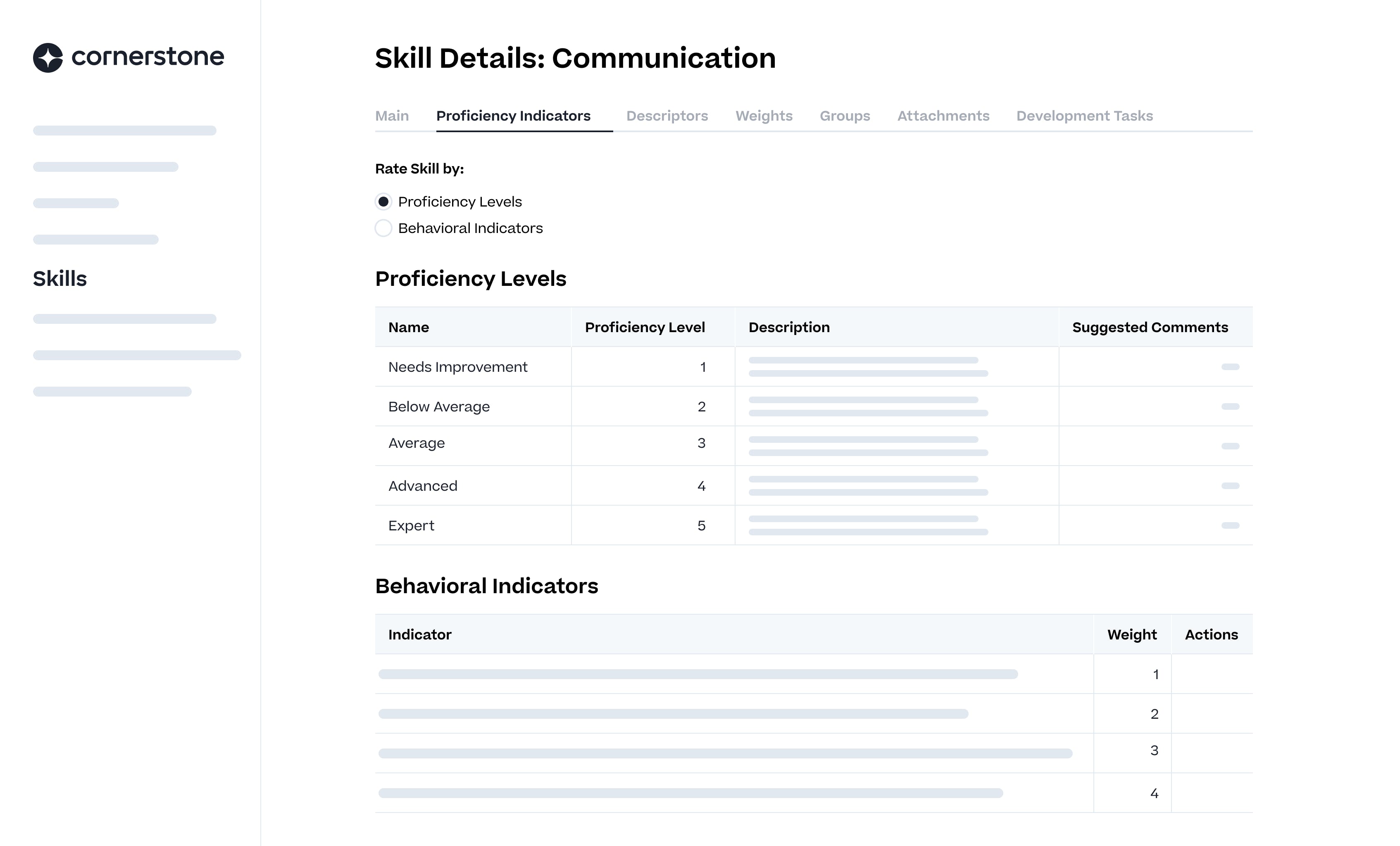Click the Advanced proficiency level row
Image resolution: width=1400 pixels, height=846 pixels.
click(x=423, y=486)
